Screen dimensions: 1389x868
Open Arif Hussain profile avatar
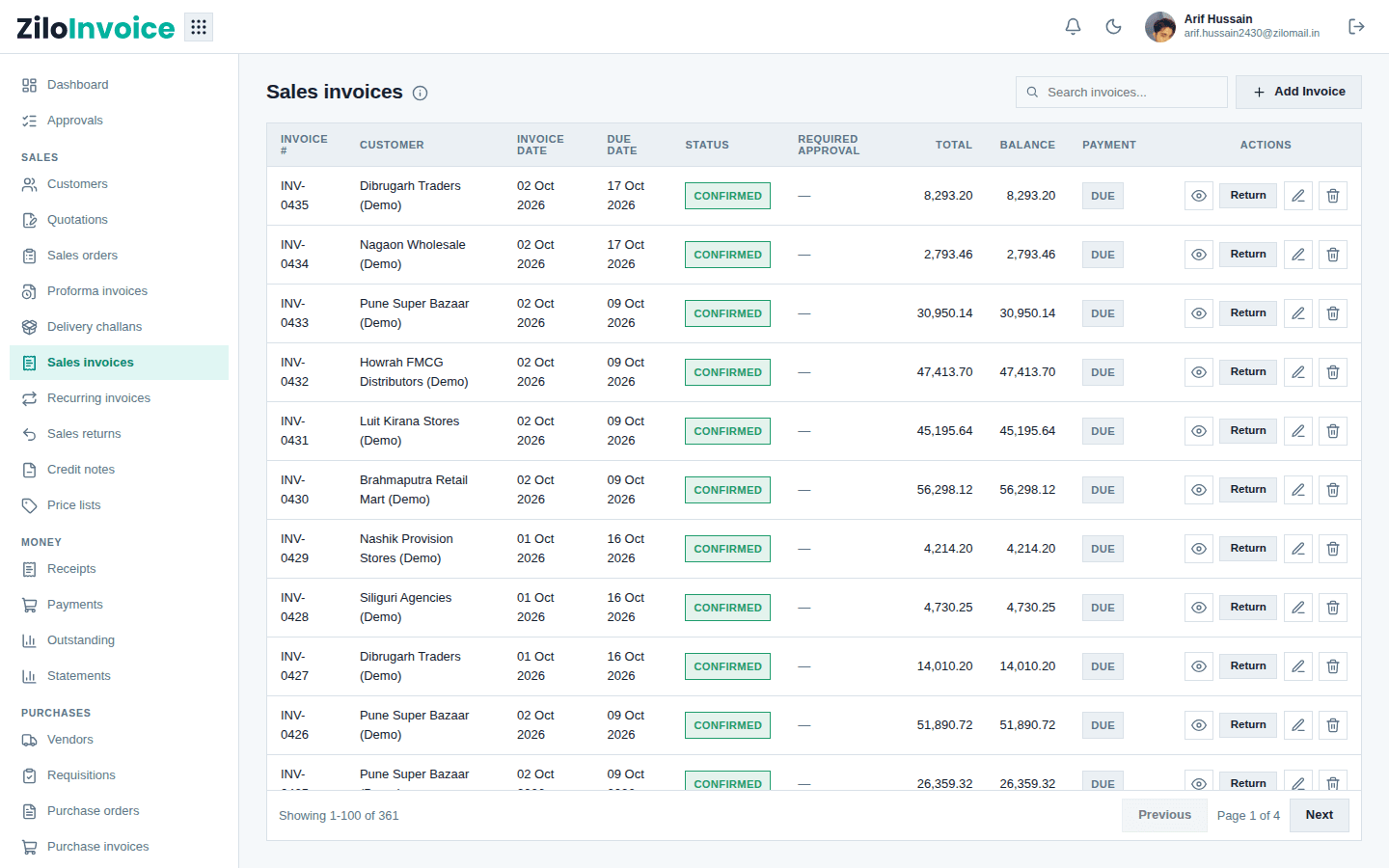point(1160,27)
